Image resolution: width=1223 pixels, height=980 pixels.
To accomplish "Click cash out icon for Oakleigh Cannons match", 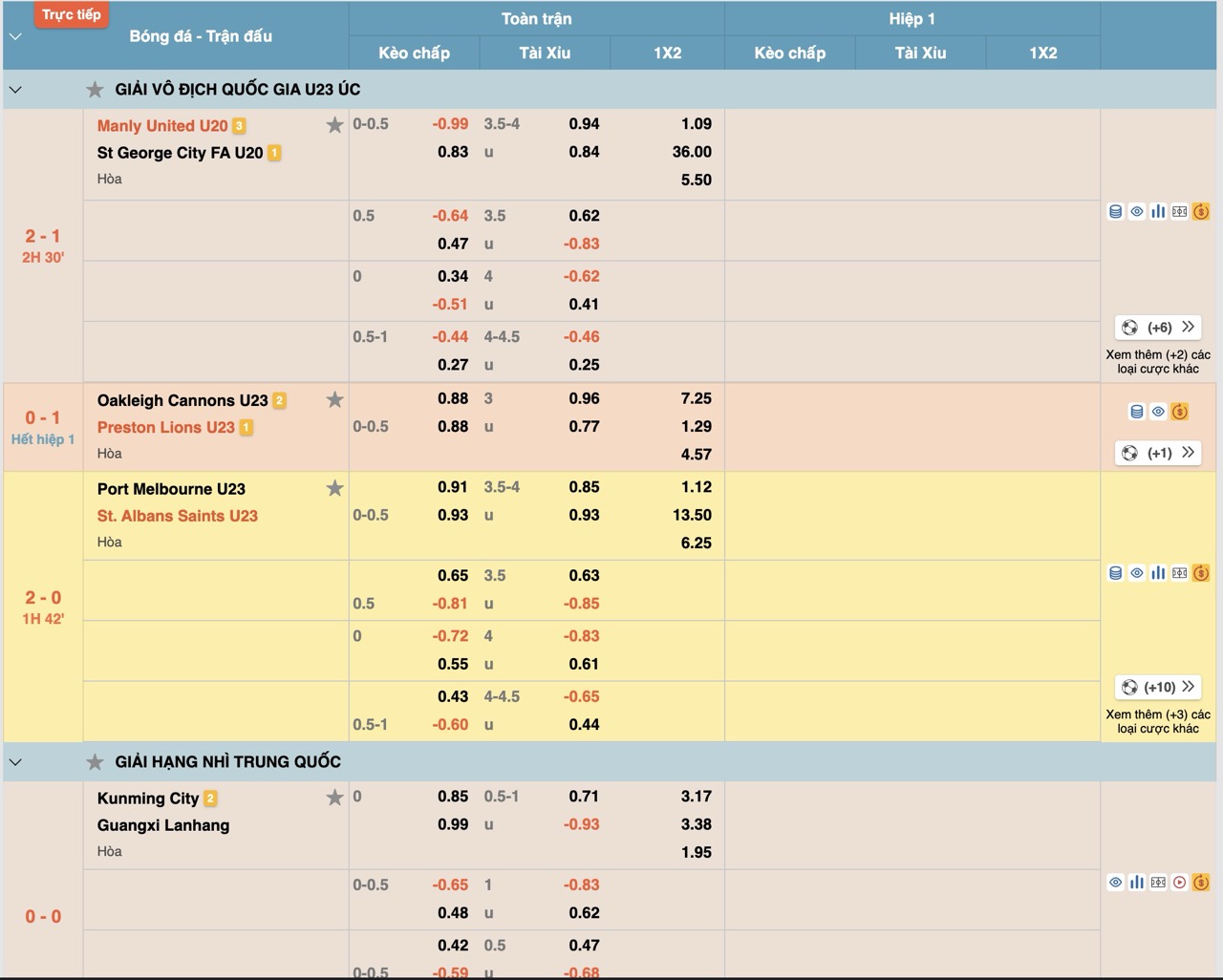I will coord(1180,412).
